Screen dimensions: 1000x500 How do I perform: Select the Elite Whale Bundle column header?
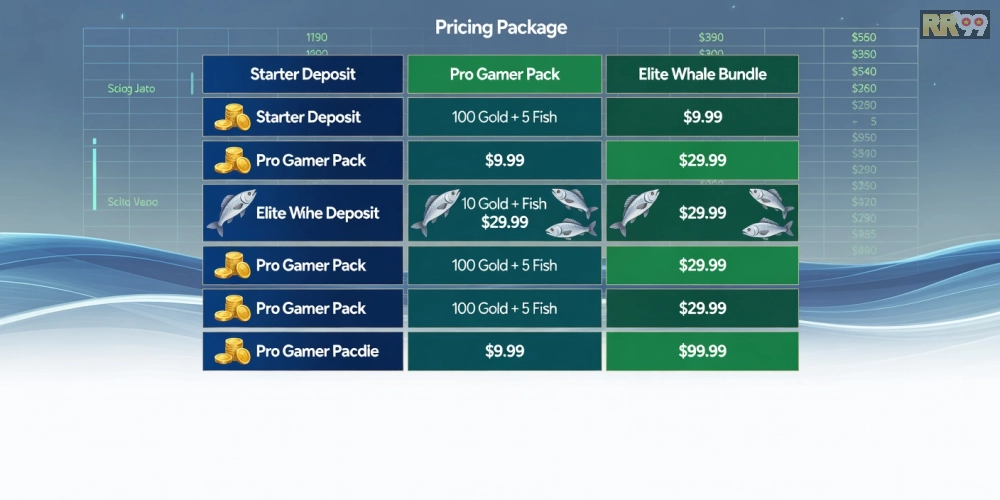click(702, 74)
